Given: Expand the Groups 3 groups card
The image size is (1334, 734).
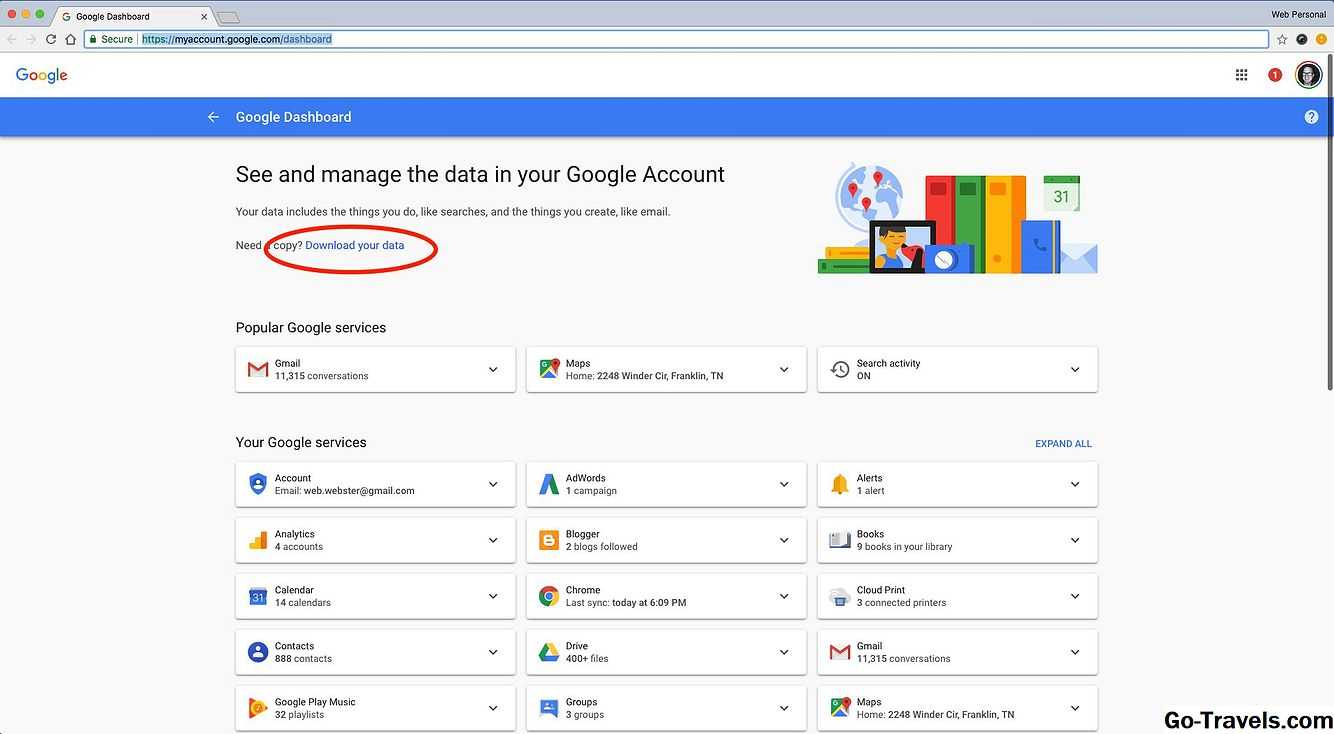Looking at the screenshot, I should [x=784, y=708].
